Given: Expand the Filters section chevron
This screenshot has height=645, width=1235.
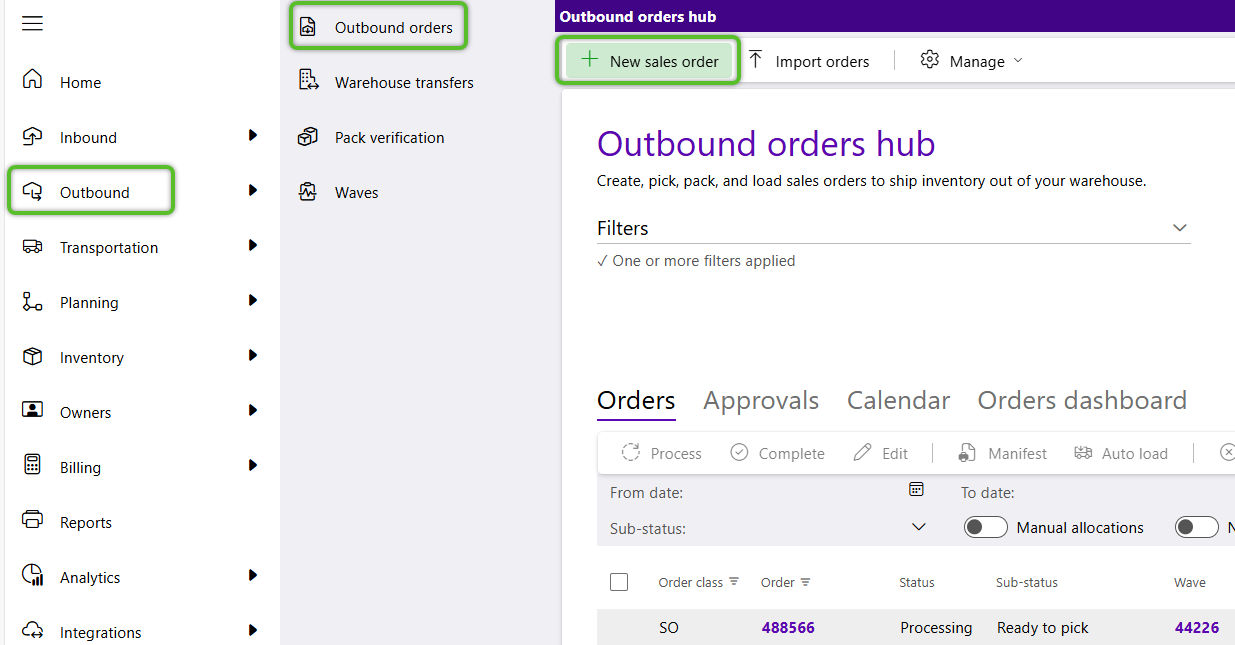Looking at the screenshot, I should (1180, 228).
